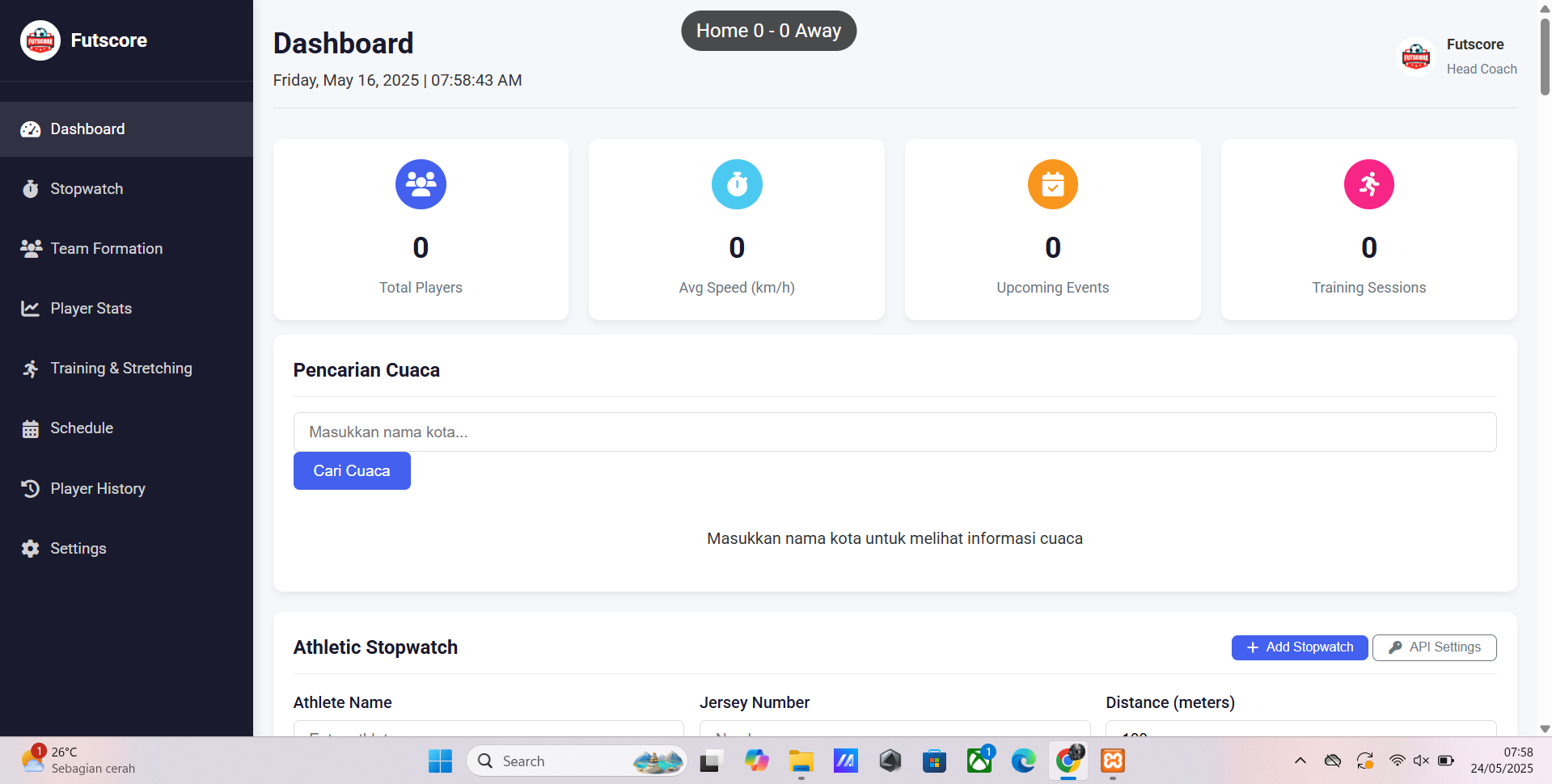Click the Distance (meters) label
The width and height of the screenshot is (1552, 784).
tap(1170, 703)
